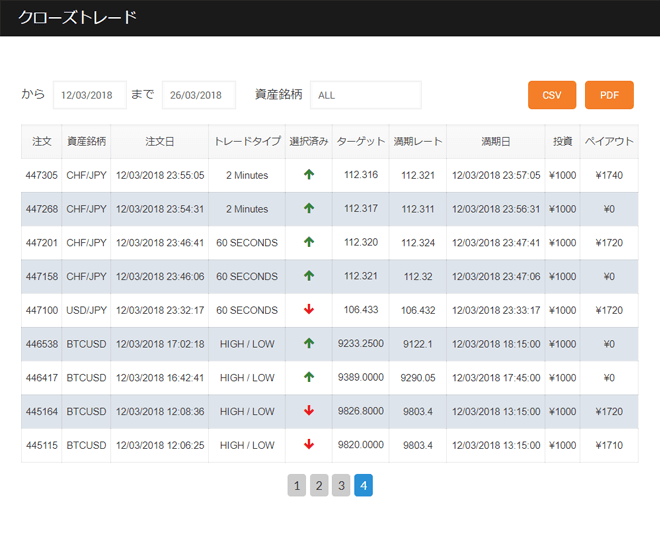Click the green up arrow in row 447158

pyautogui.click(x=309, y=276)
